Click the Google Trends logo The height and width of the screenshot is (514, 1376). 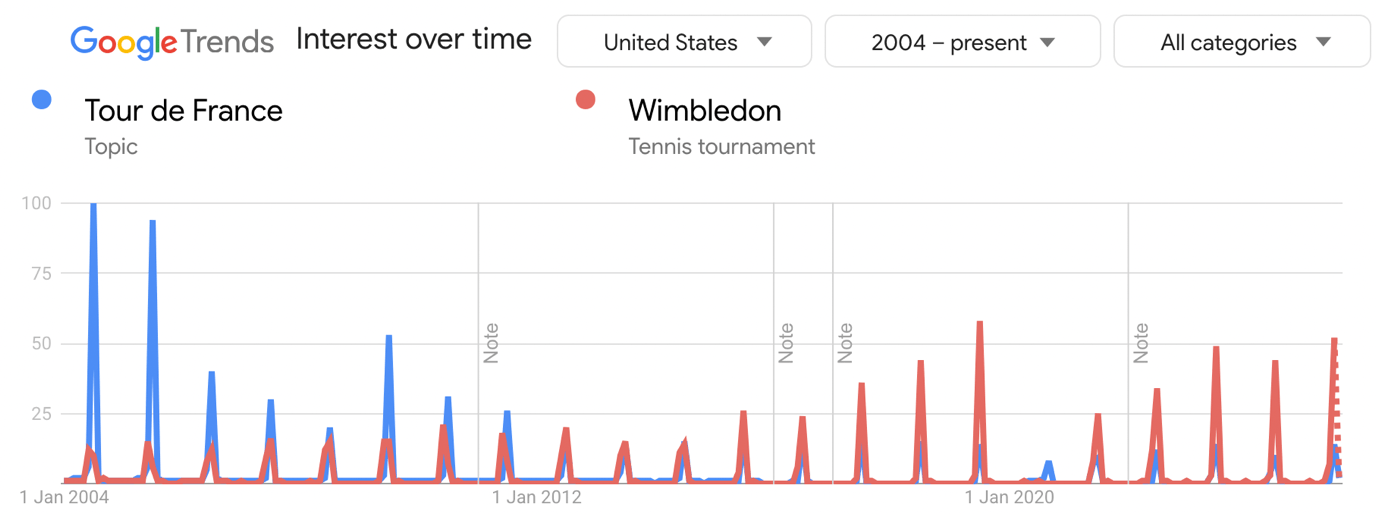tap(172, 41)
